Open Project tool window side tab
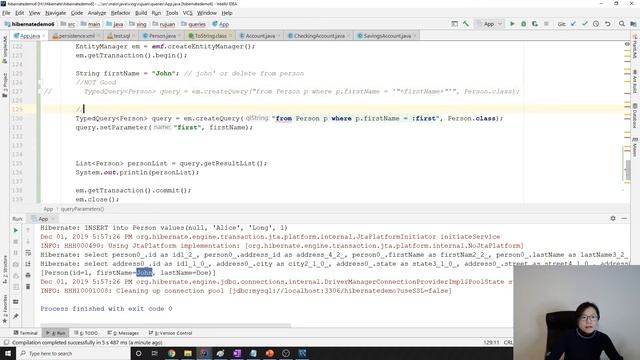The image size is (640, 360). (5, 85)
